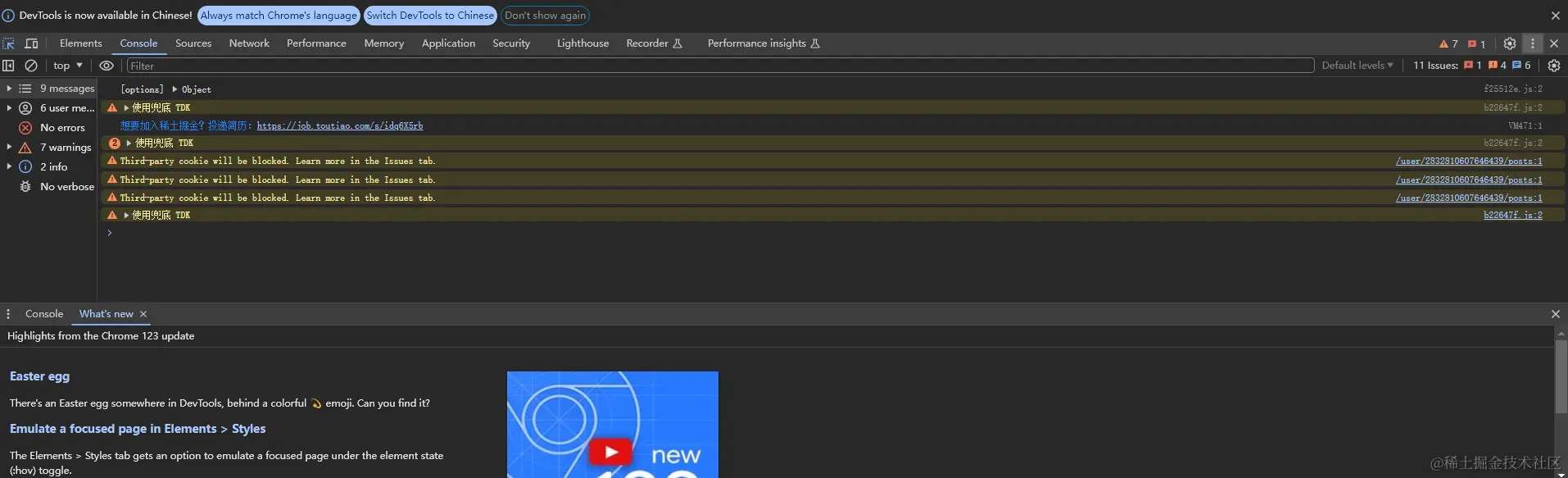Viewport: 1568px width, 478px height.
Task: Click the Highlights from the Chrome 123 update text
Action: pos(101,336)
